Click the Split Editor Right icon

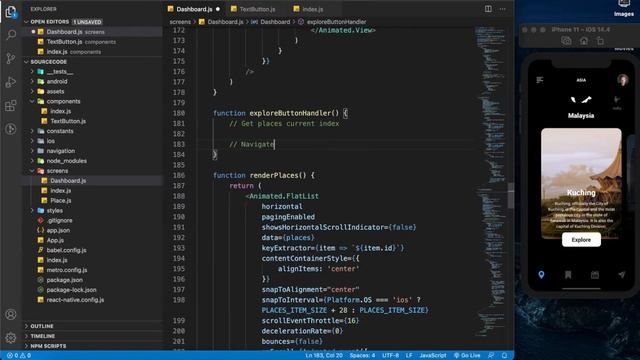(x=488, y=9)
